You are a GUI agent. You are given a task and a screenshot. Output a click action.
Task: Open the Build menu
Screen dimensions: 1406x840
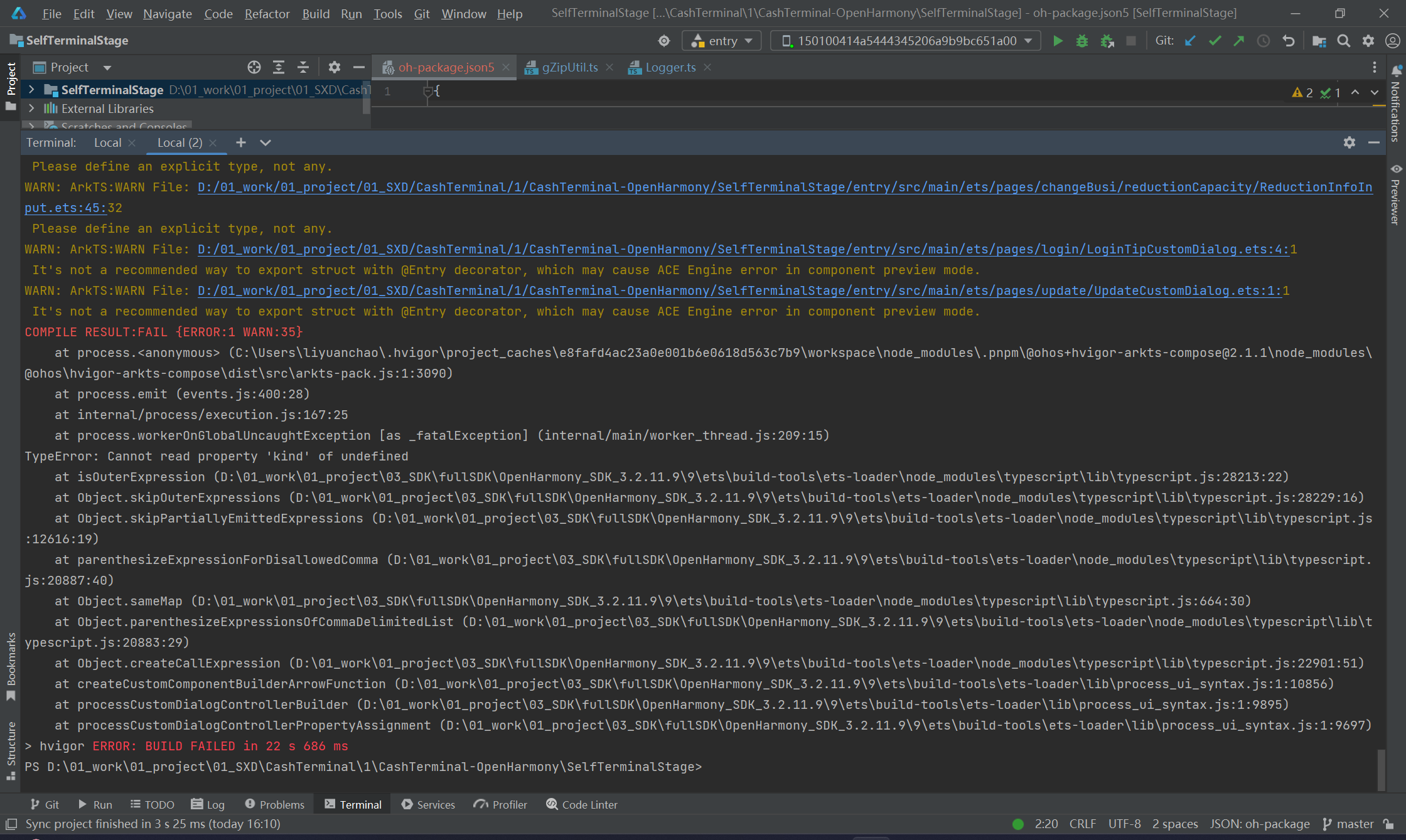(x=316, y=14)
